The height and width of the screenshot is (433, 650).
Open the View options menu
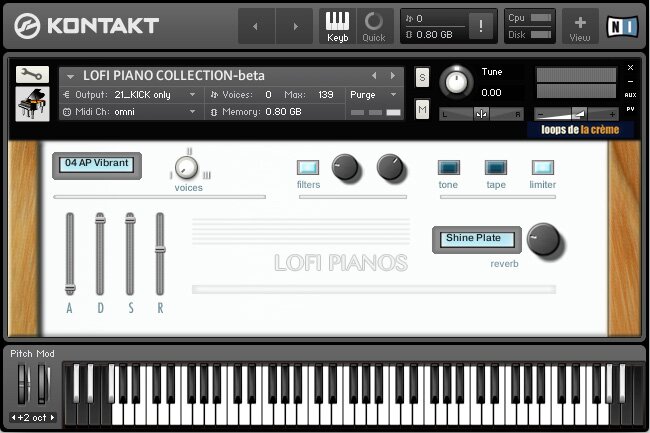(x=580, y=28)
